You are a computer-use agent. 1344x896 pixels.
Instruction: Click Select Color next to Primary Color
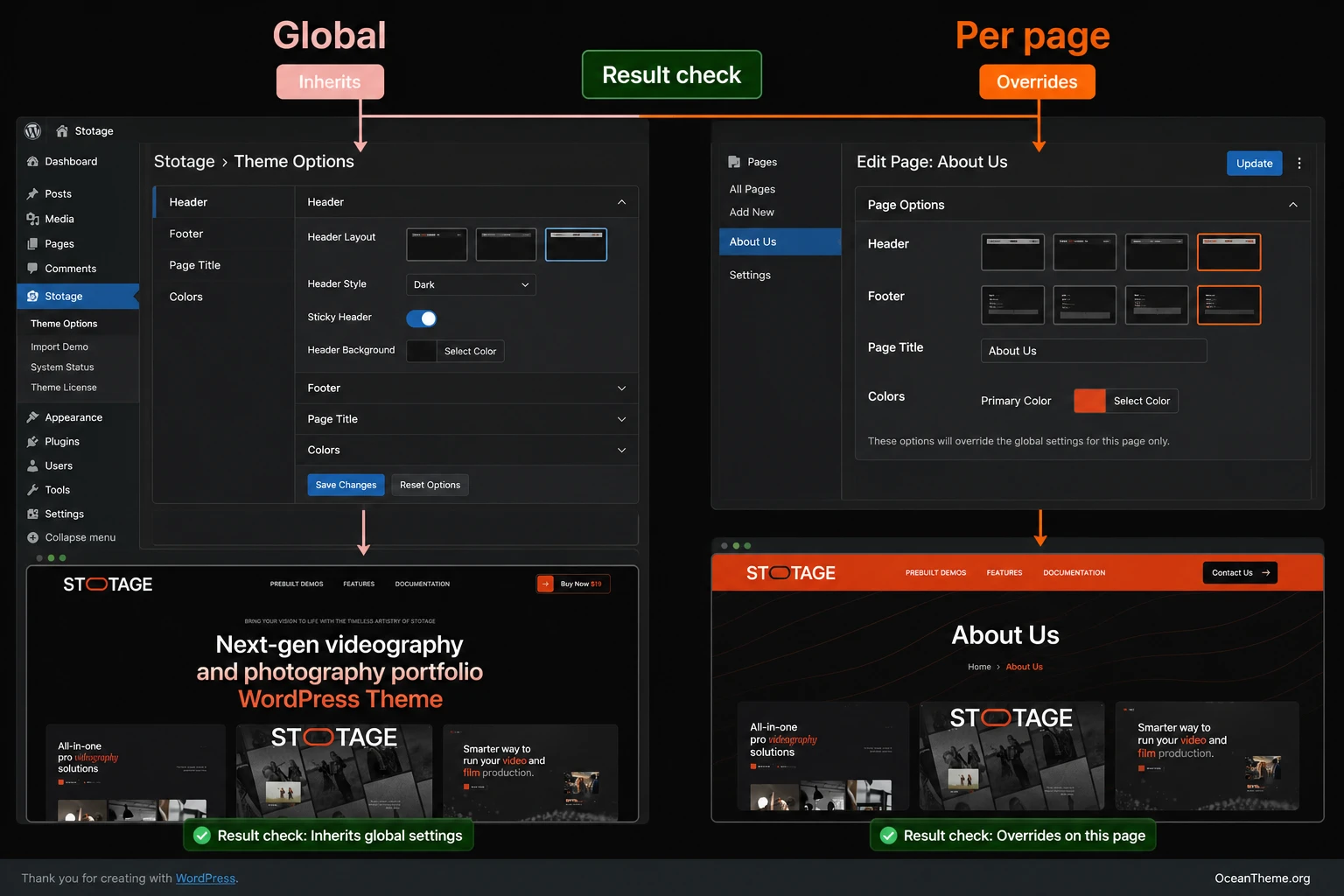point(1142,401)
